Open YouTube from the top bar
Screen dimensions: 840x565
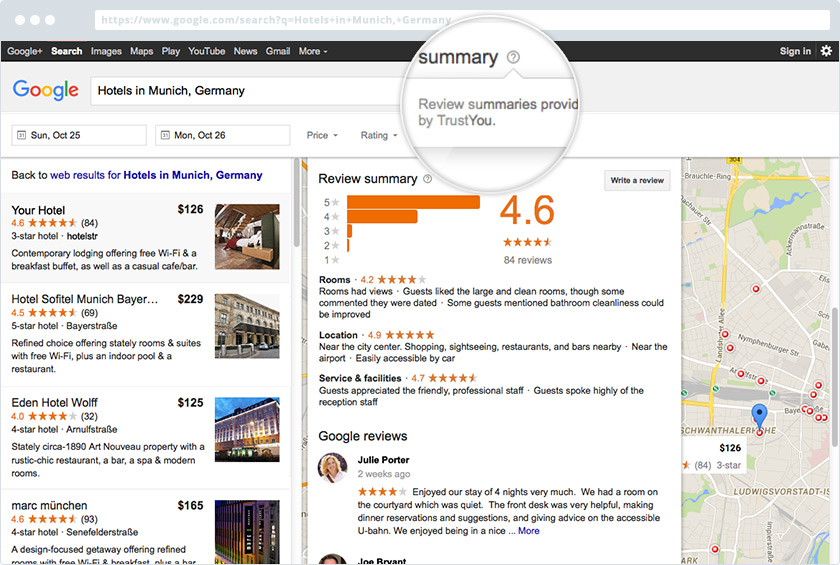(x=206, y=51)
